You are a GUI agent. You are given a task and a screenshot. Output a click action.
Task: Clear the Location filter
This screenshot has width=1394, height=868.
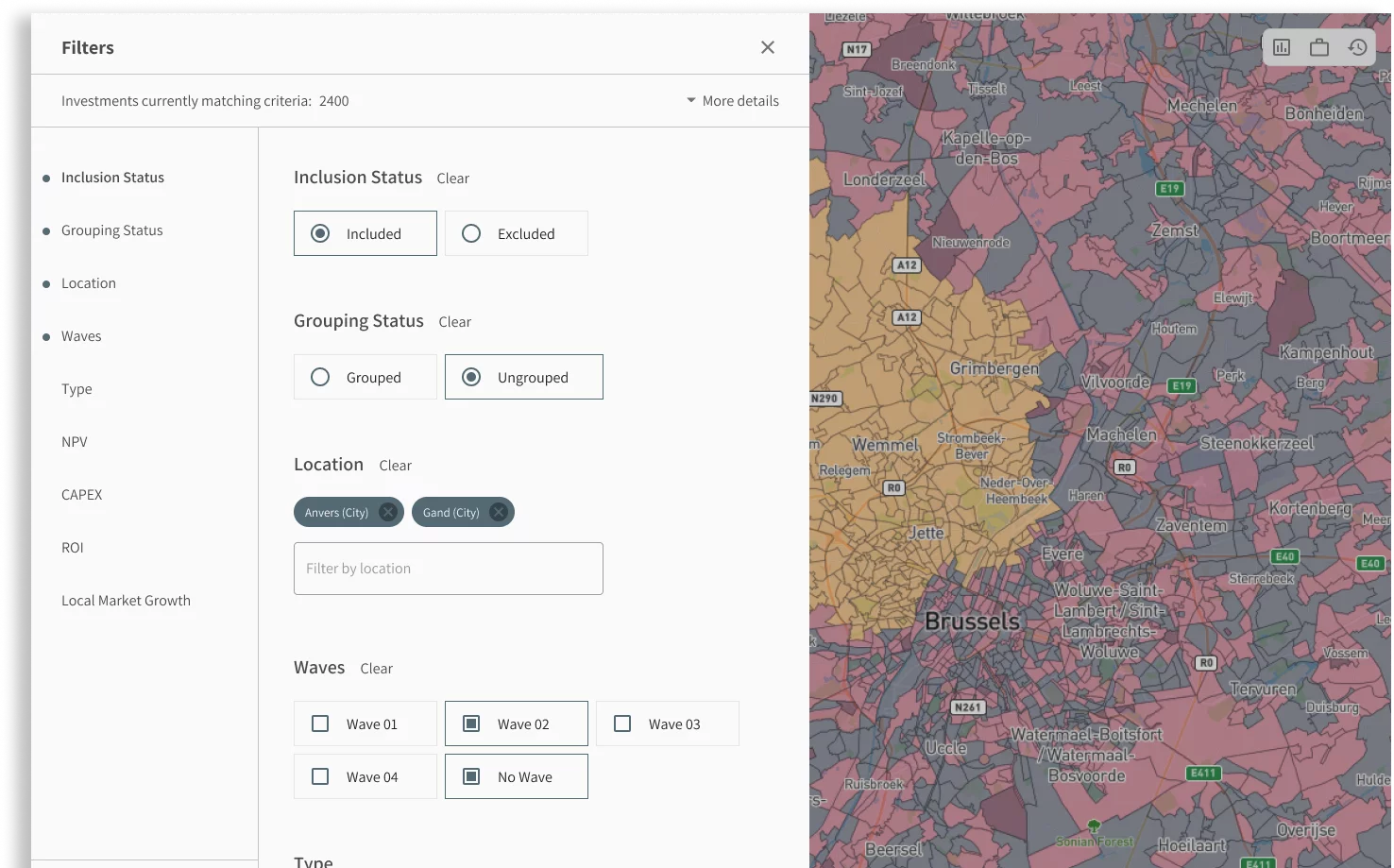(395, 466)
